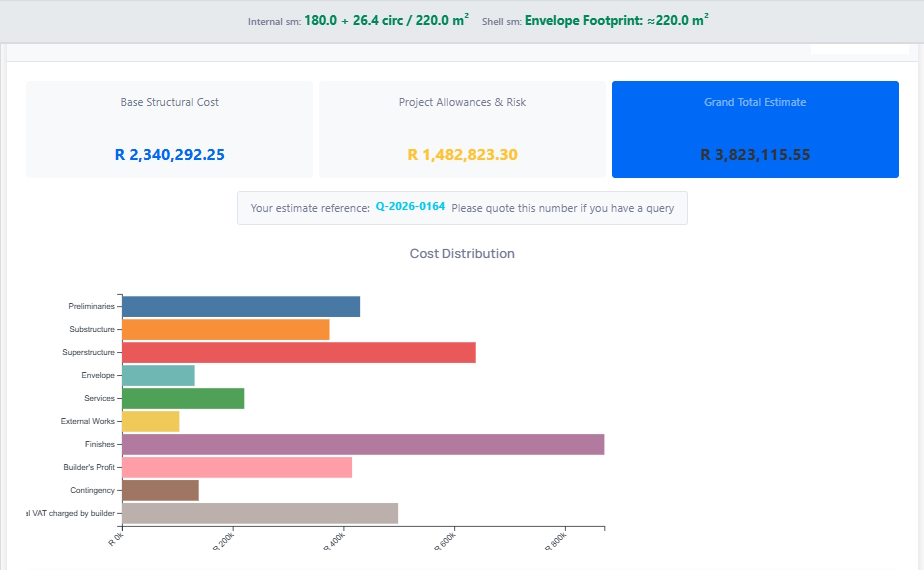Click the green Services bar
The image size is (924, 570).
click(x=183, y=398)
